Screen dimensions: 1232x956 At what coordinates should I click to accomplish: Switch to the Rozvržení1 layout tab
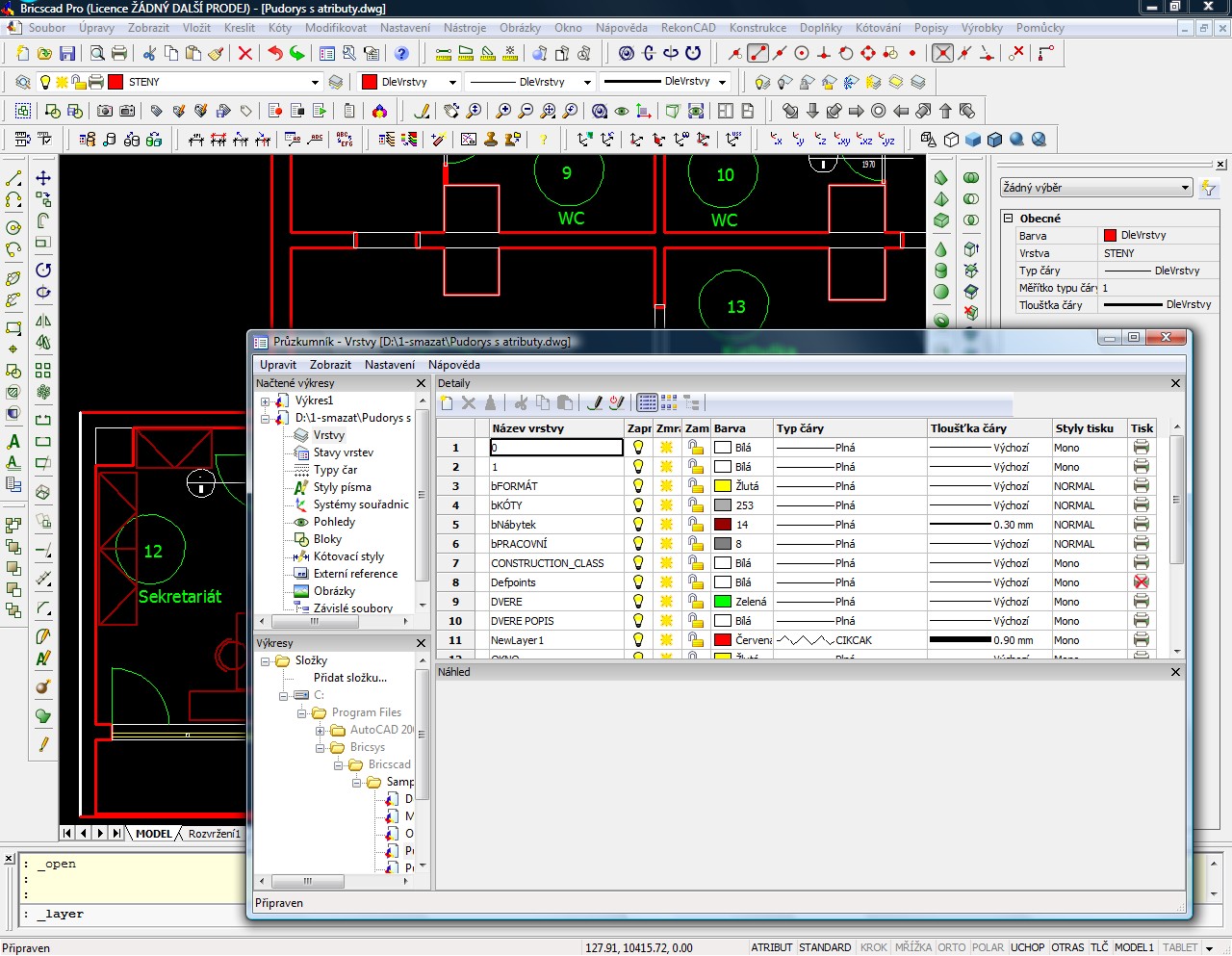pyautogui.click(x=214, y=834)
